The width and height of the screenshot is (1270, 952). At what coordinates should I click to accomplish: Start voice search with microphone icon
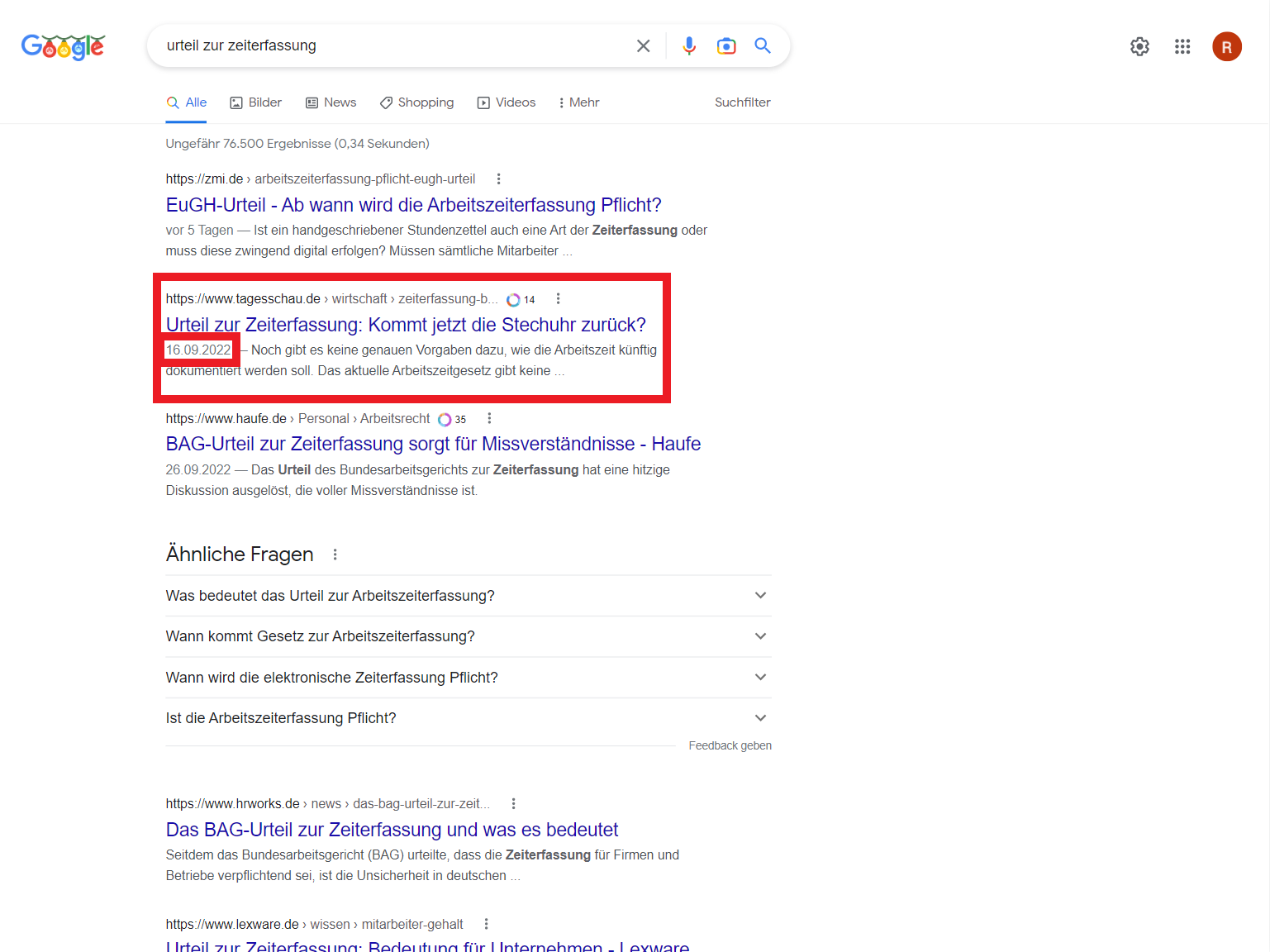[x=689, y=46]
